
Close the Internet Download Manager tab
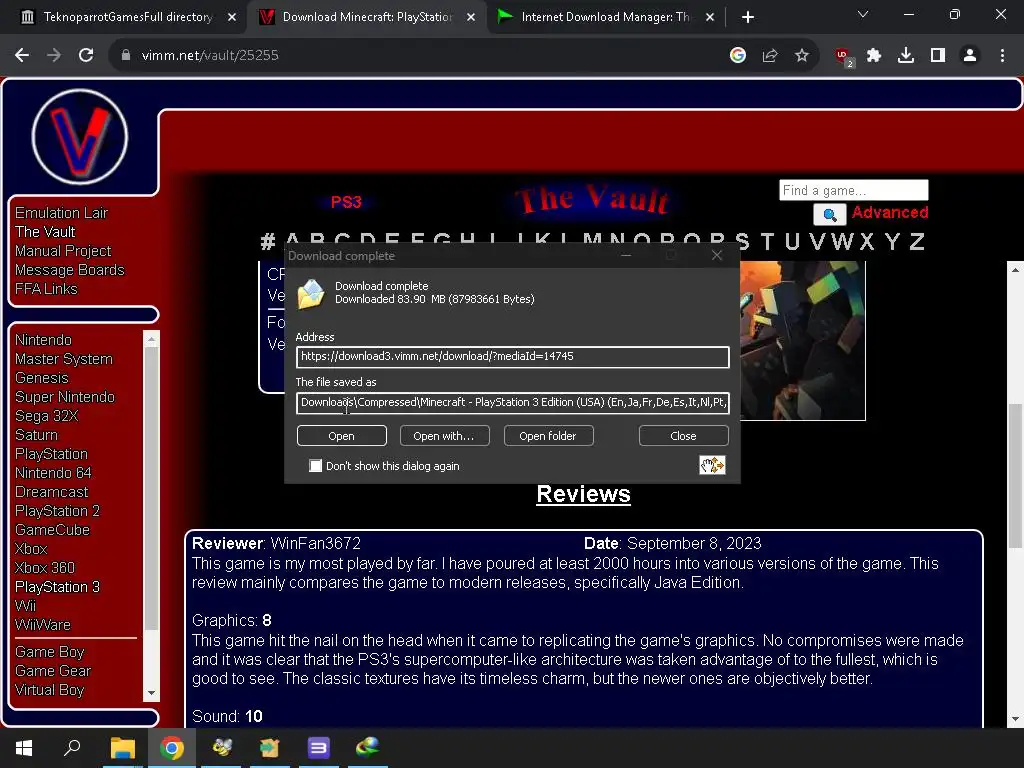710,17
